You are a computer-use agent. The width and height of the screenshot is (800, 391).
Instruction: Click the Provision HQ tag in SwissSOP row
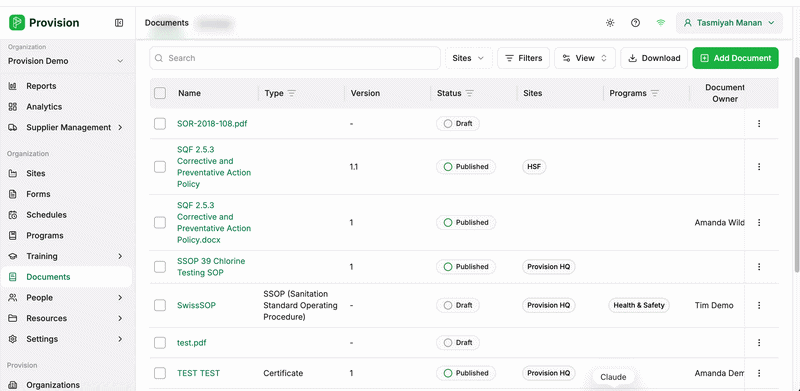click(548, 305)
